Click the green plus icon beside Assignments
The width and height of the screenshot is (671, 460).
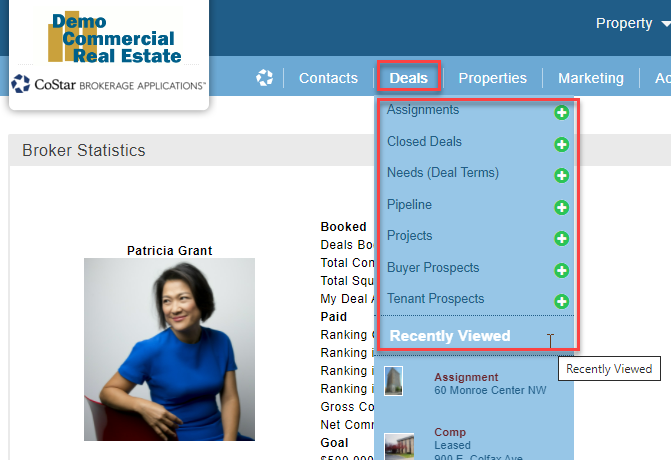pyautogui.click(x=561, y=113)
